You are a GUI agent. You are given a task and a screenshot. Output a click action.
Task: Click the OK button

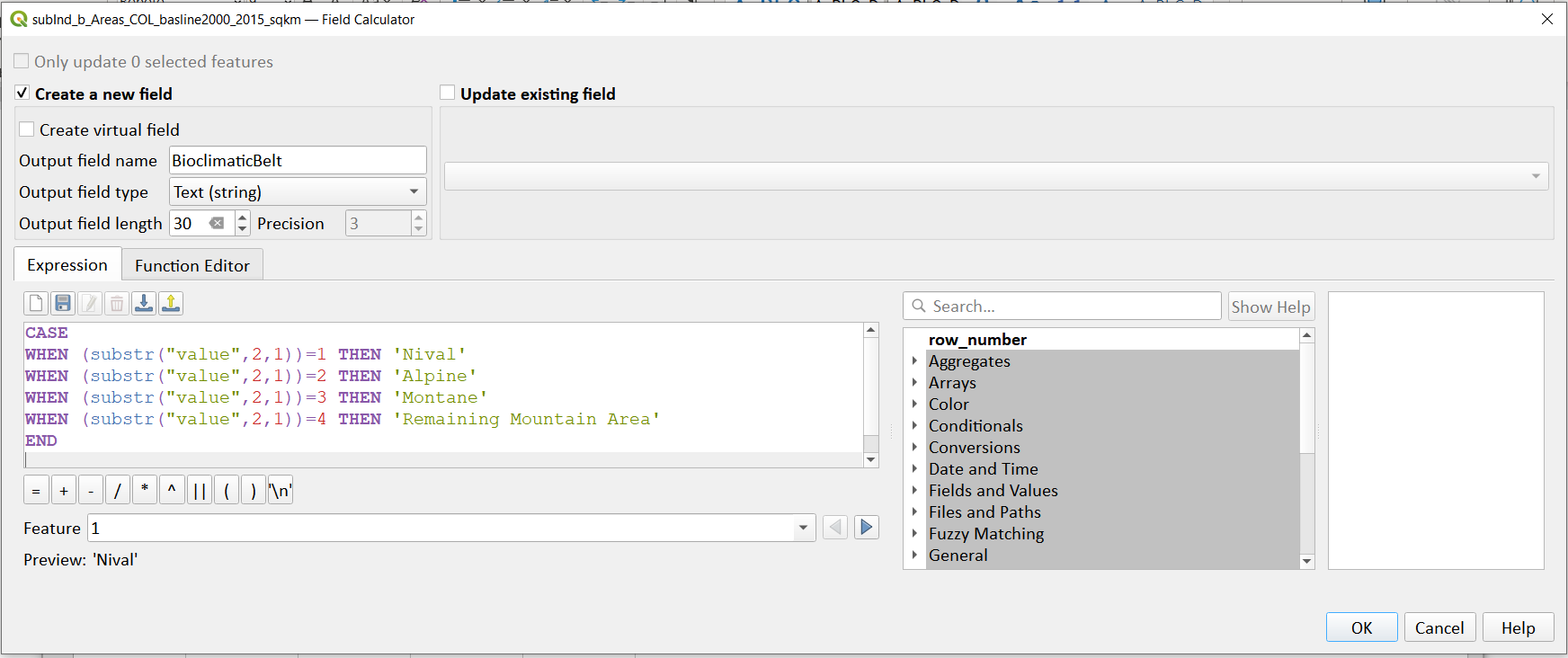point(1361,627)
